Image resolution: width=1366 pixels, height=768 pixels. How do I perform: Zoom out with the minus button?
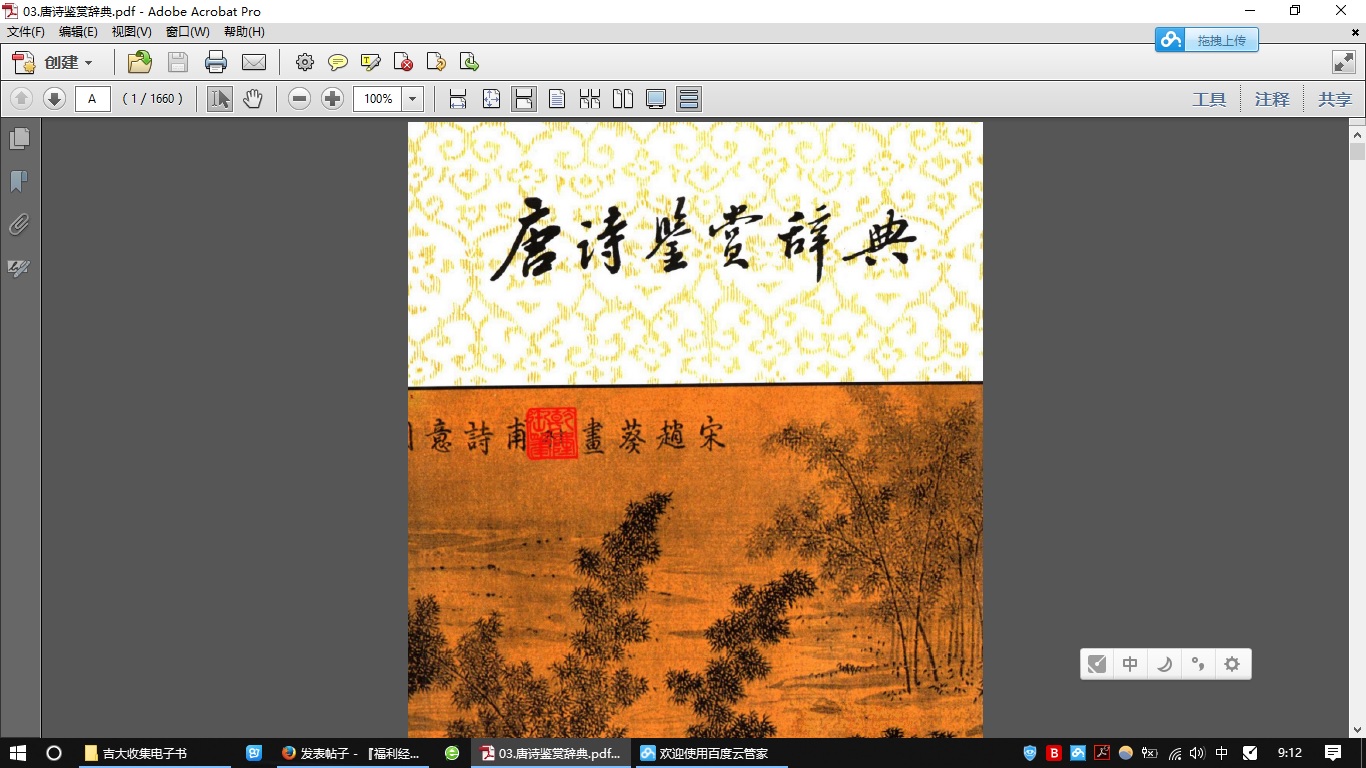click(299, 99)
